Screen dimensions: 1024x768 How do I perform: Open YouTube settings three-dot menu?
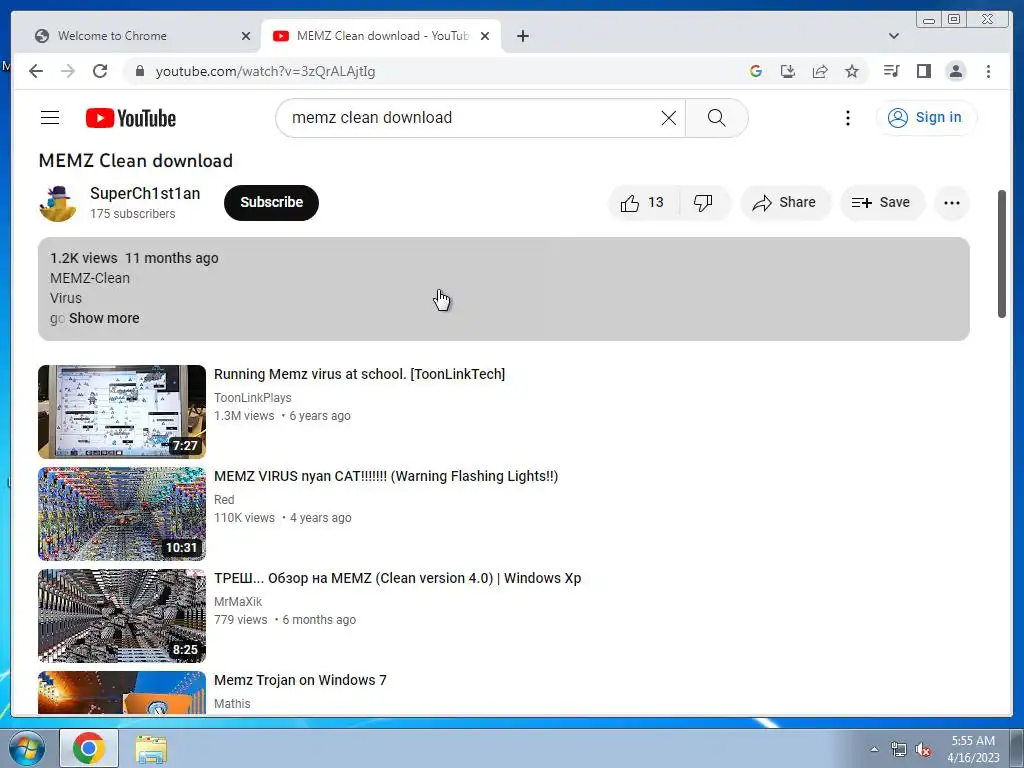[x=848, y=118]
